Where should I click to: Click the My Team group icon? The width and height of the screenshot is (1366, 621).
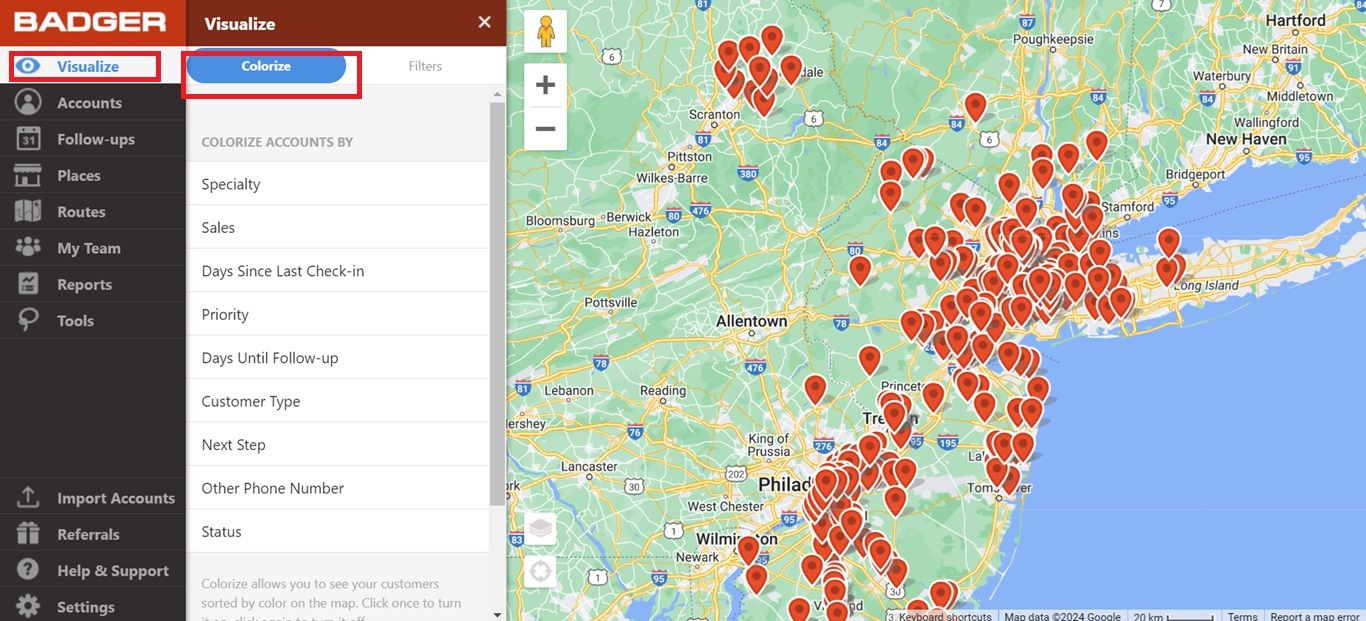28,247
